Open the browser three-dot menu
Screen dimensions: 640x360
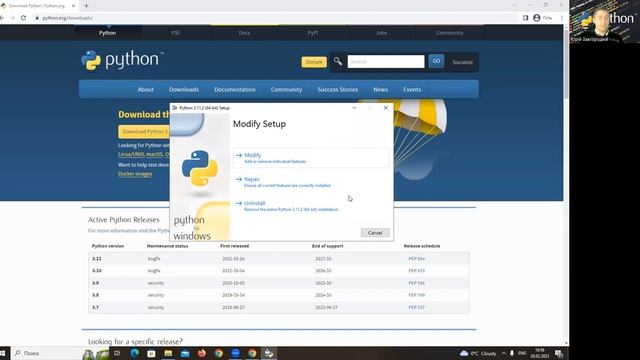562,18
